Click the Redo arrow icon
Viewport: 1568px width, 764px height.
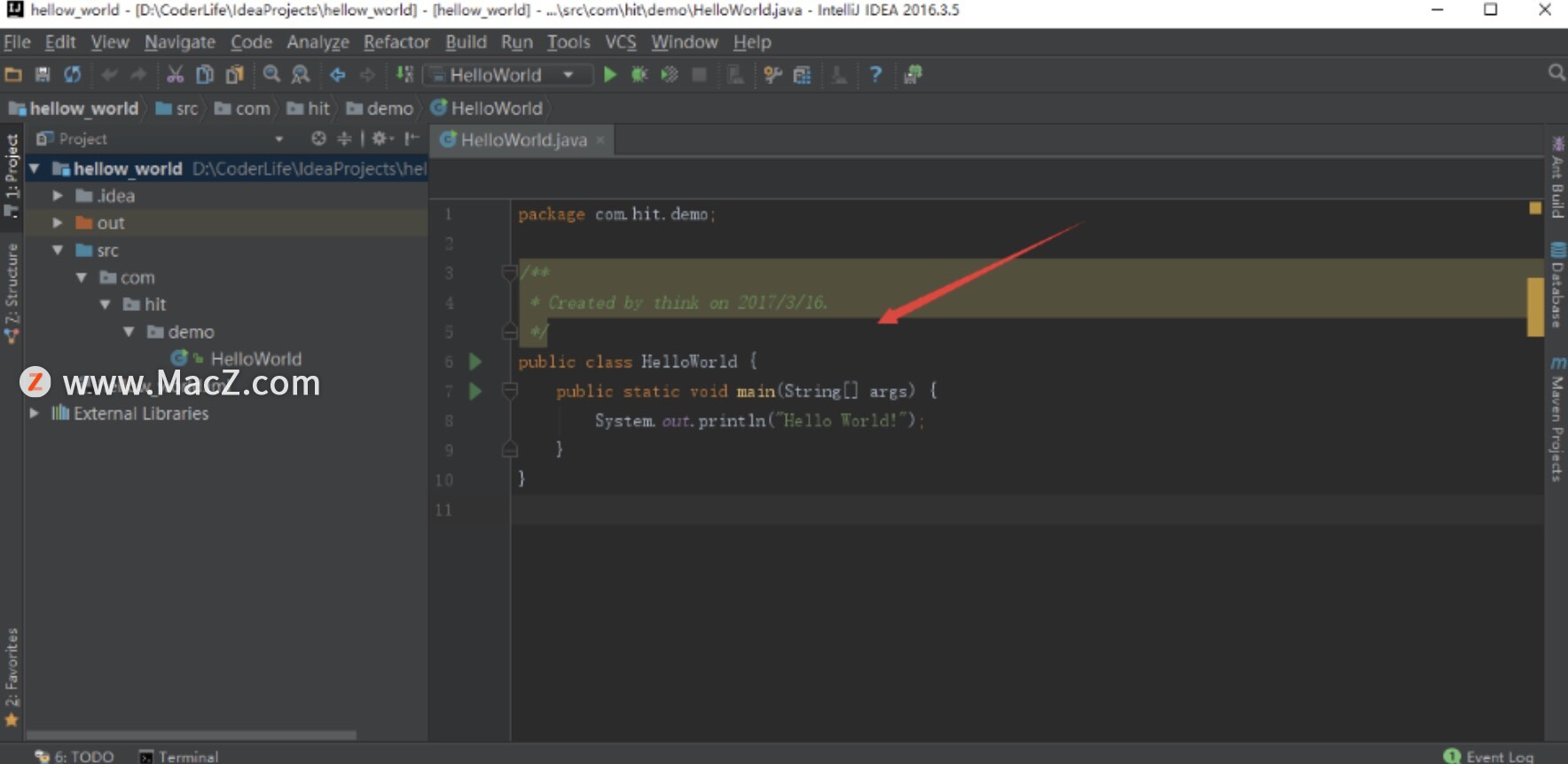(138, 74)
